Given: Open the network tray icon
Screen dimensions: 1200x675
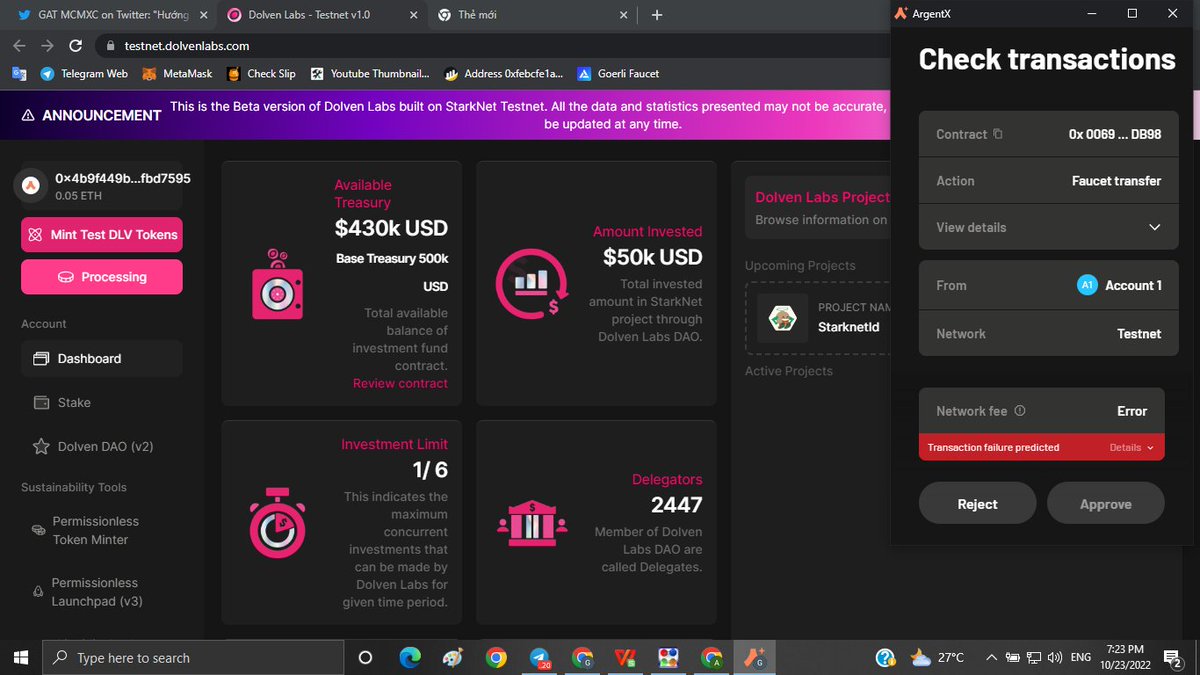Looking at the screenshot, I should (1034, 657).
